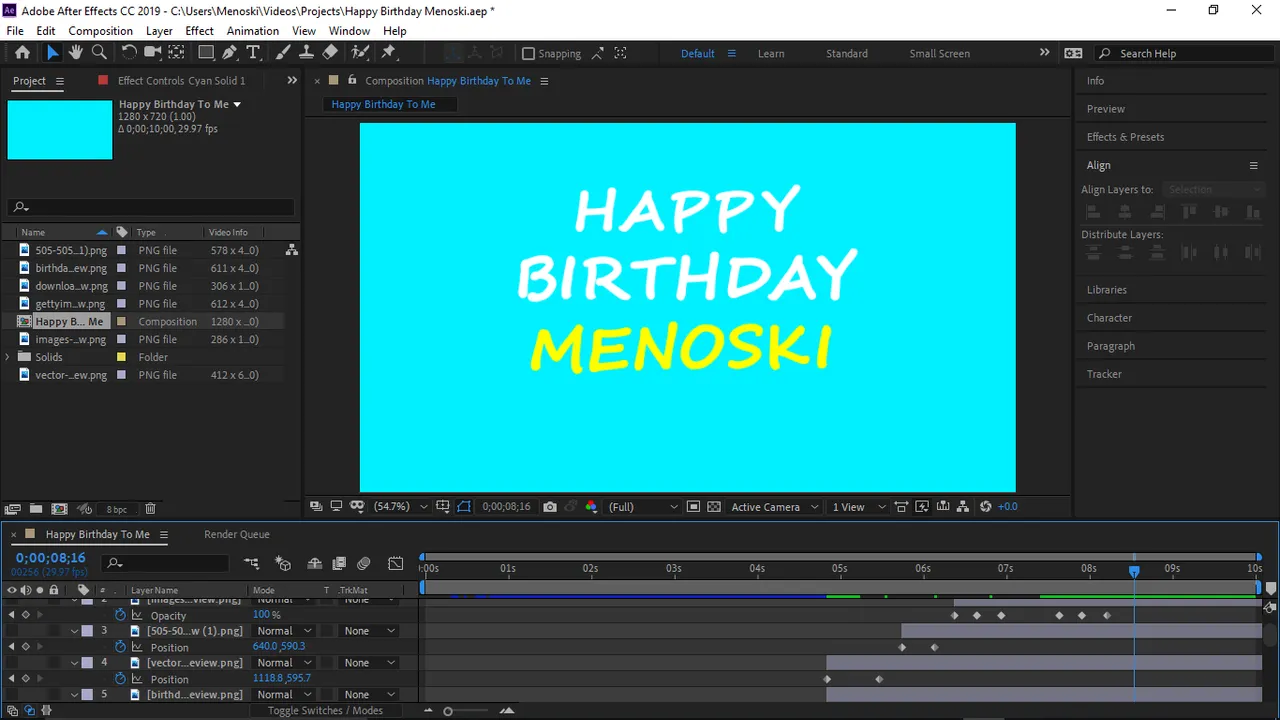
Task: Click the yellow label swatch of Solids folder
Action: (x=121, y=357)
